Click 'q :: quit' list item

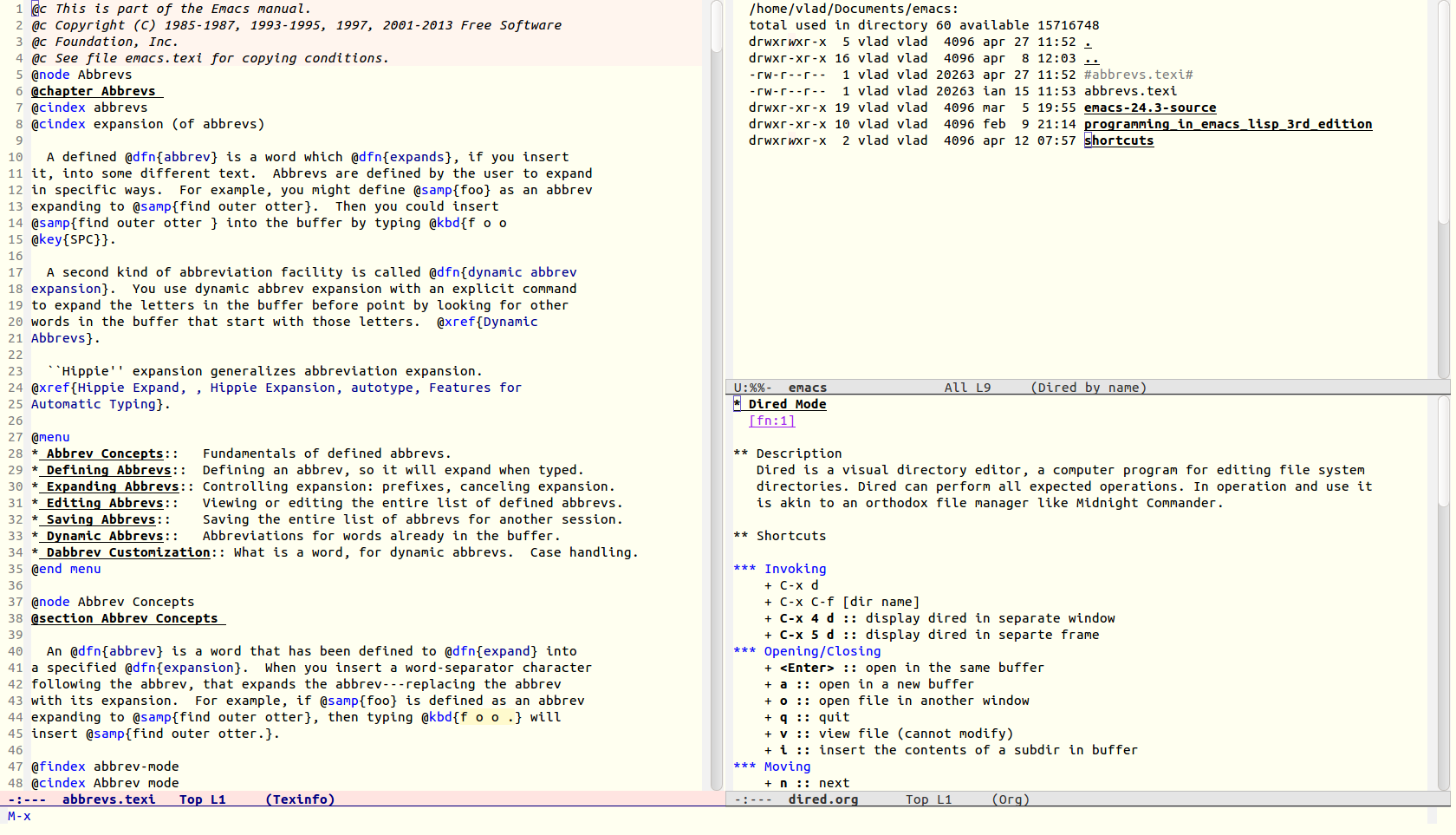pos(807,717)
